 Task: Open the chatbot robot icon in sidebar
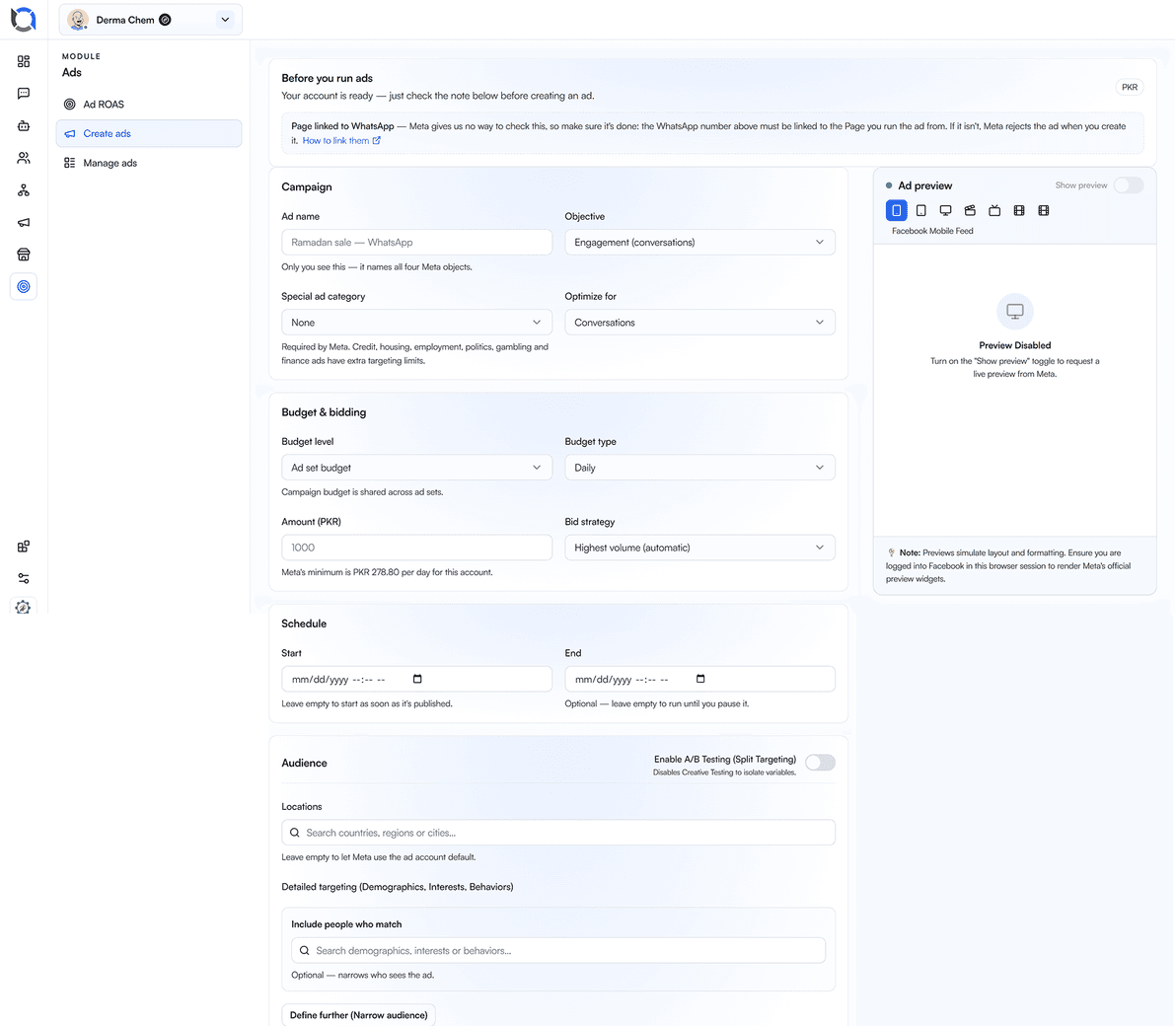[24, 125]
